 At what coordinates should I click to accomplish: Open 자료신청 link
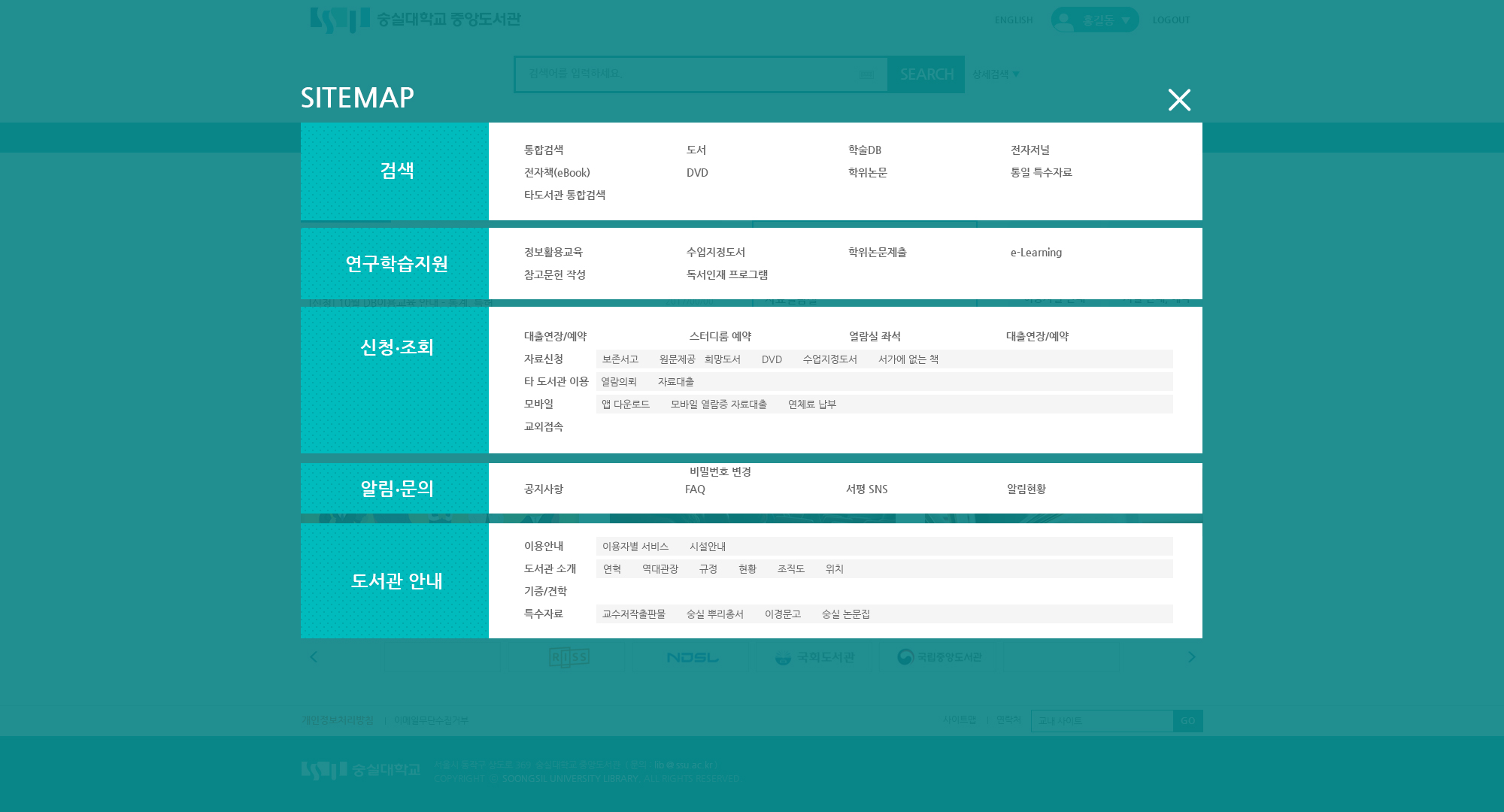click(x=544, y=359)
